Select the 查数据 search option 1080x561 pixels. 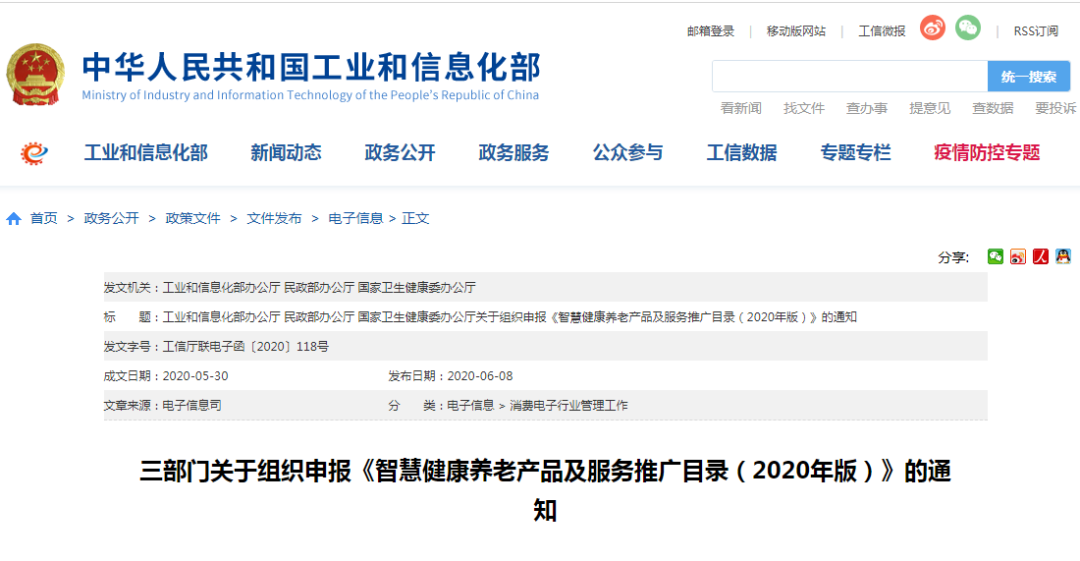[993, 108]
